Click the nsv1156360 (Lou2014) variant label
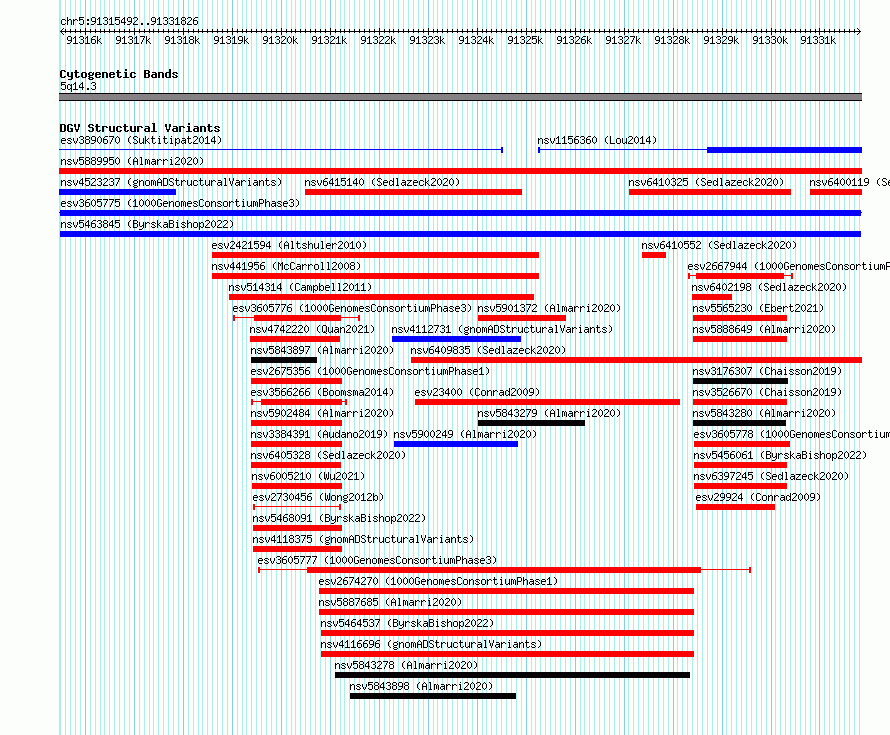This screenshot has height=735, width=890. point(597,140)
